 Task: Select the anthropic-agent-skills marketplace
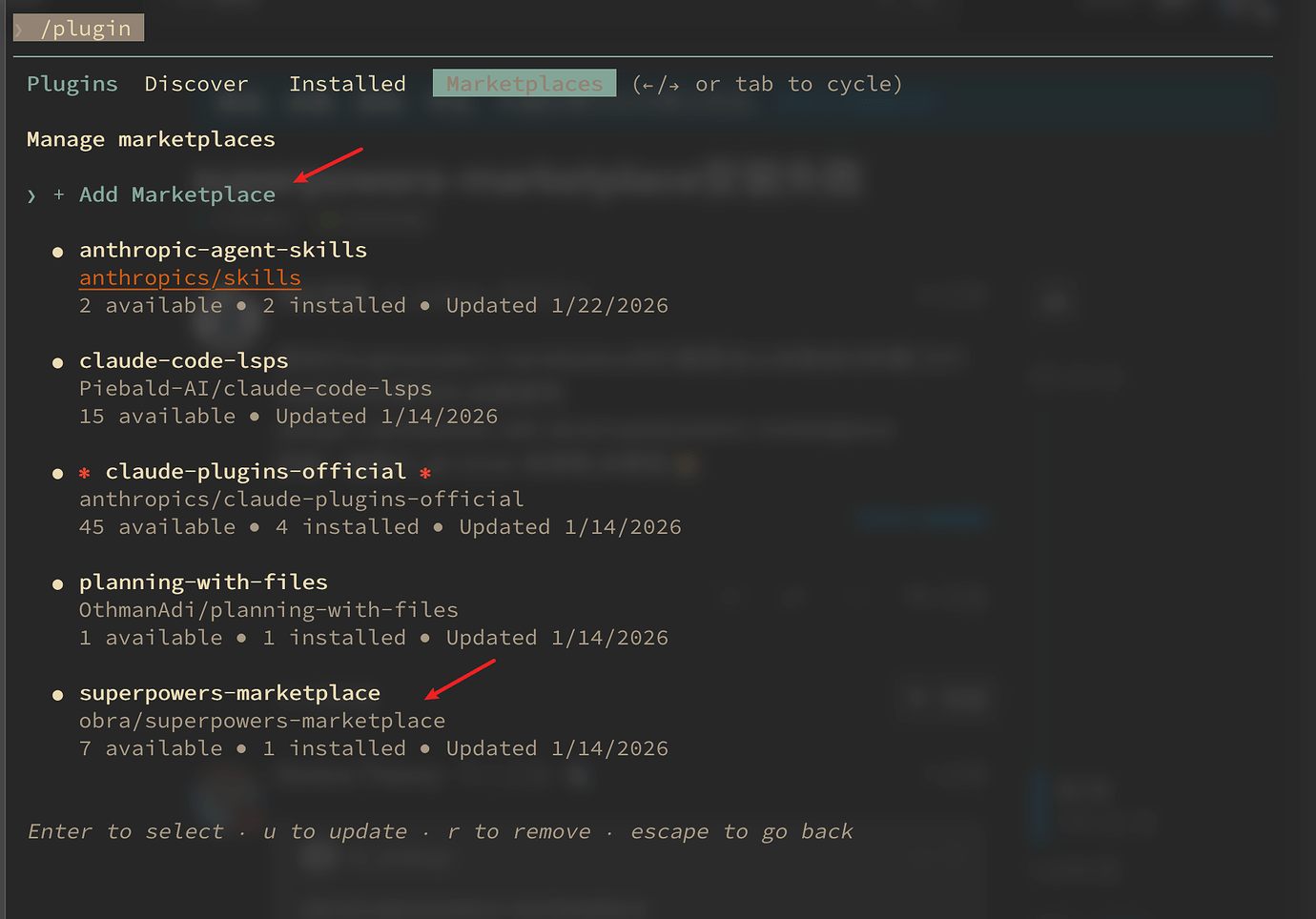pos(223,250)
